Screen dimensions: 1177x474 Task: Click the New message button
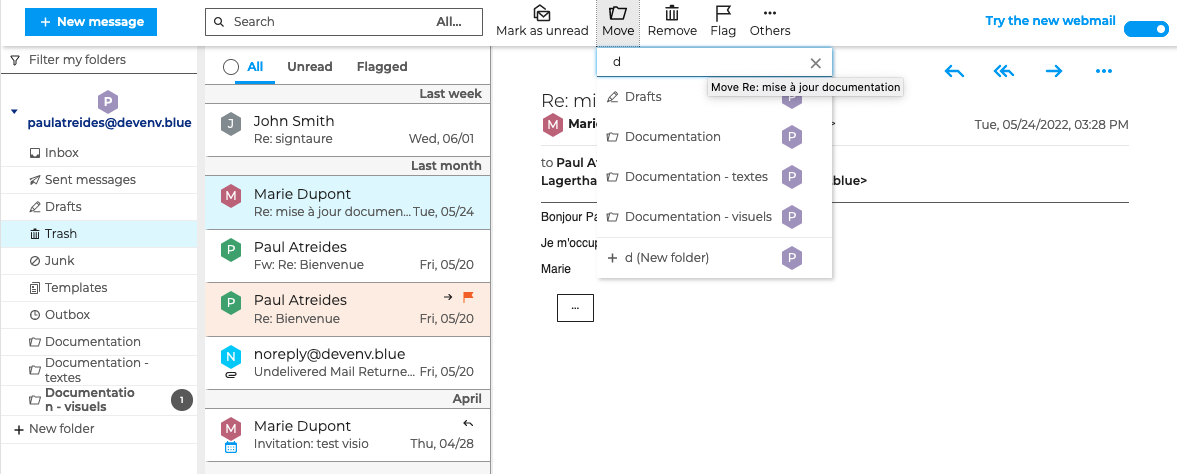tap(91, 22)
